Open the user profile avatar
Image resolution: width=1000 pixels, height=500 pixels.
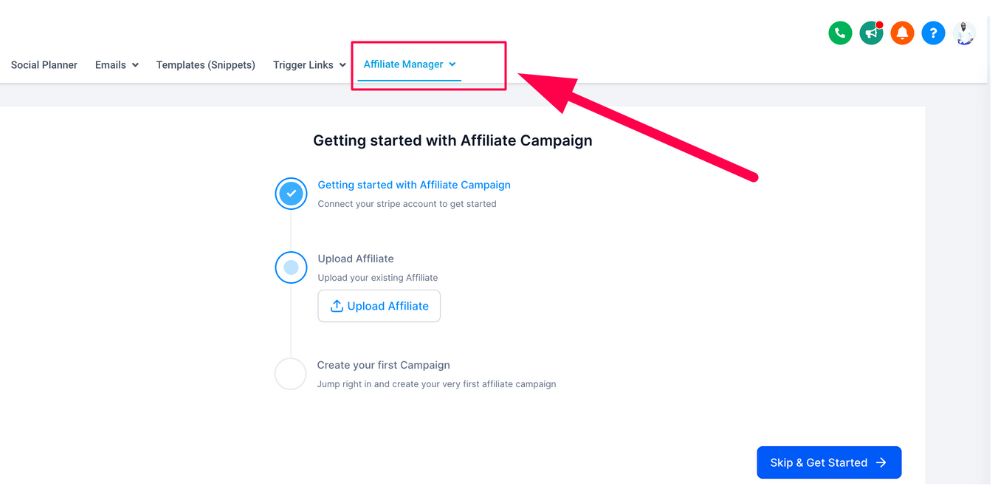[x=964, y=33]
